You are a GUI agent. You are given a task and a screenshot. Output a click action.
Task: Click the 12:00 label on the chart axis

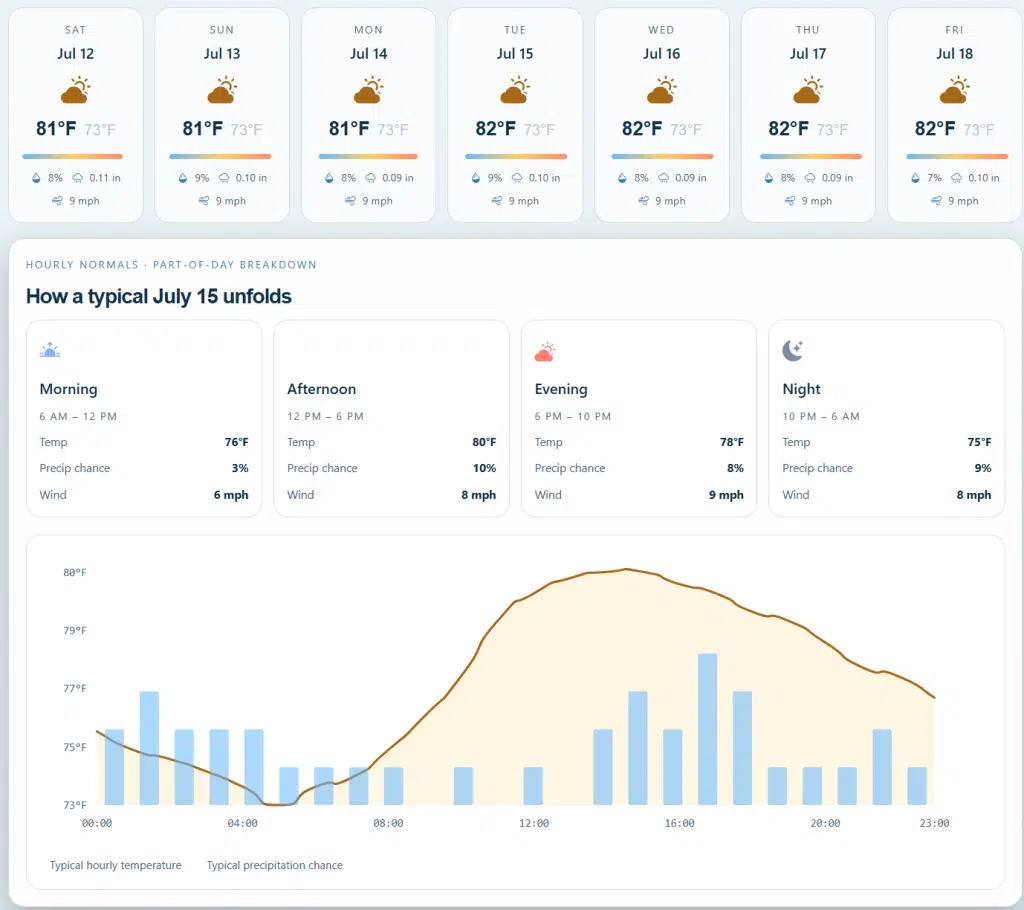click(534, 823)
